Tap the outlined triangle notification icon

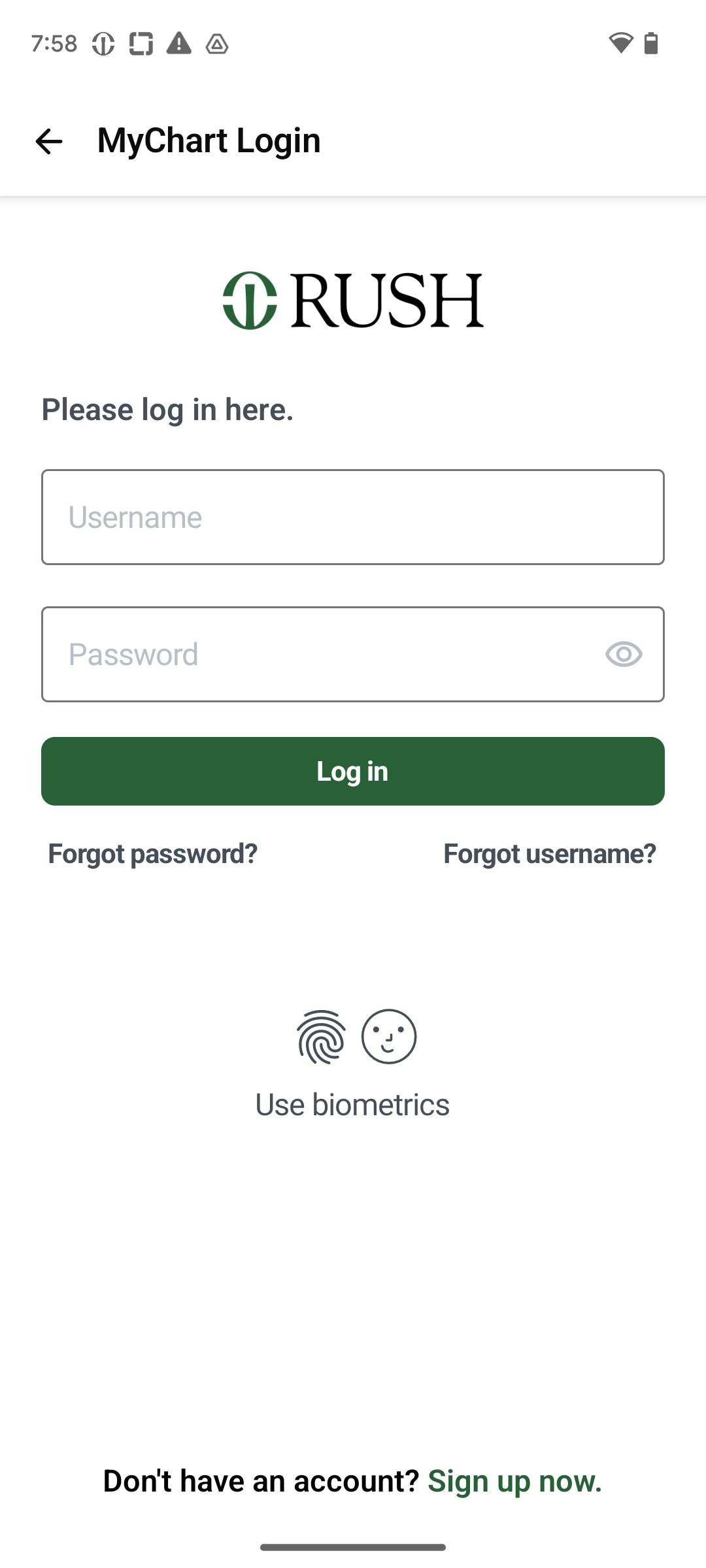click(217, 44)
